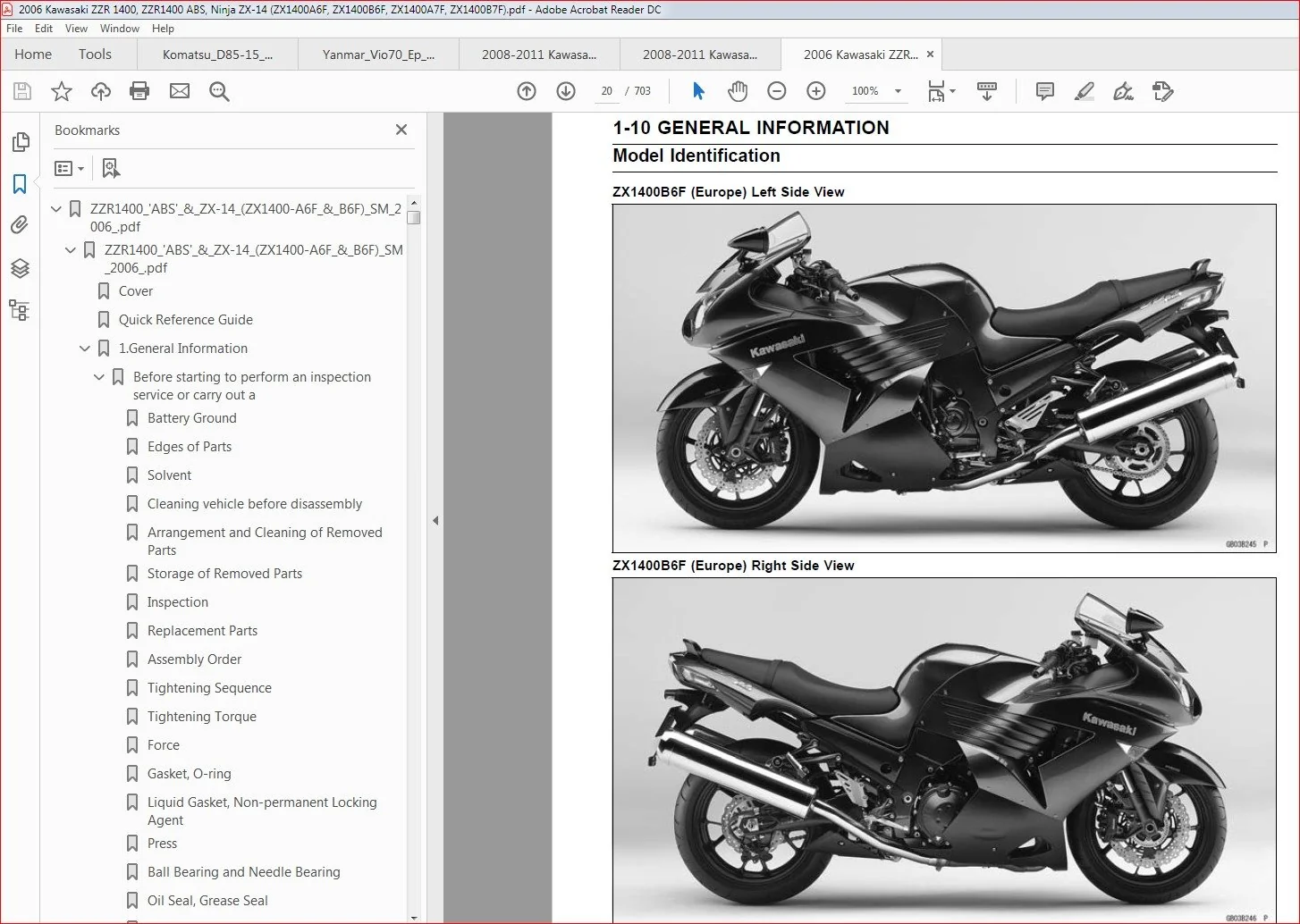Image resolution: width=1300 pixels, height=924 pixels.
Task: Switch to the Komatsu_D85-15 document tab
Action: (217, 55)
